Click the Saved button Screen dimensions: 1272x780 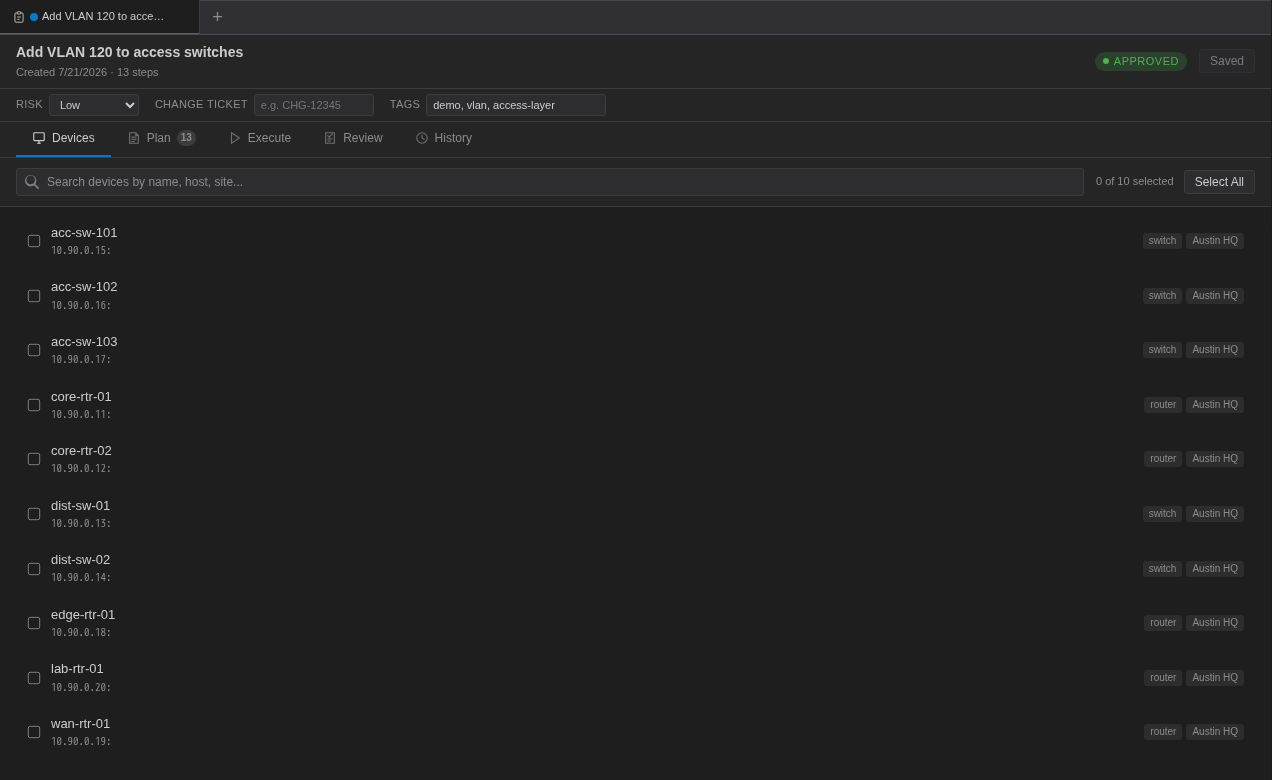pyautogui.click(x=1227, y=61)
